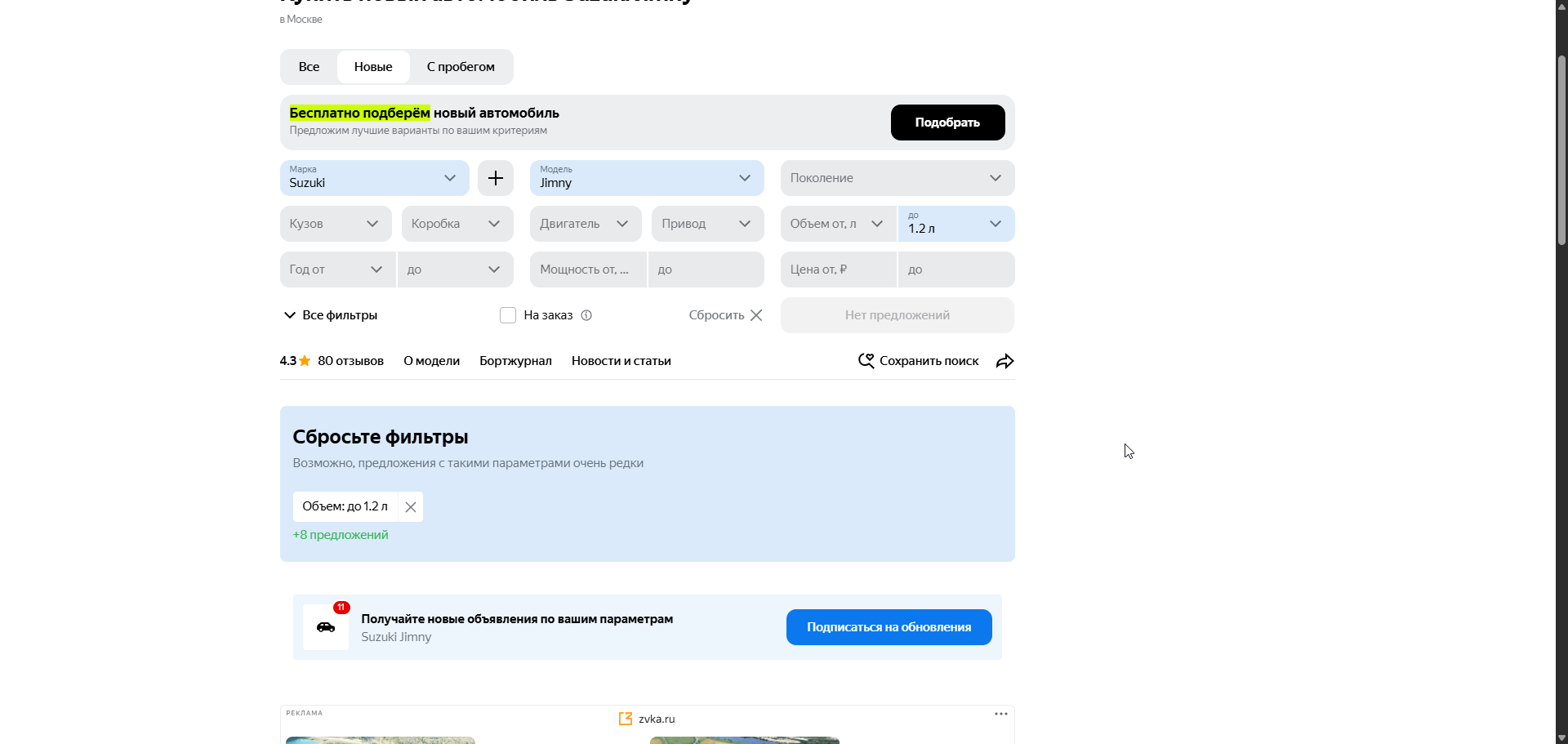Click the price до input field
Image resolution: width=1568 pixels, height=744 pixels.
tap(956, 270)
